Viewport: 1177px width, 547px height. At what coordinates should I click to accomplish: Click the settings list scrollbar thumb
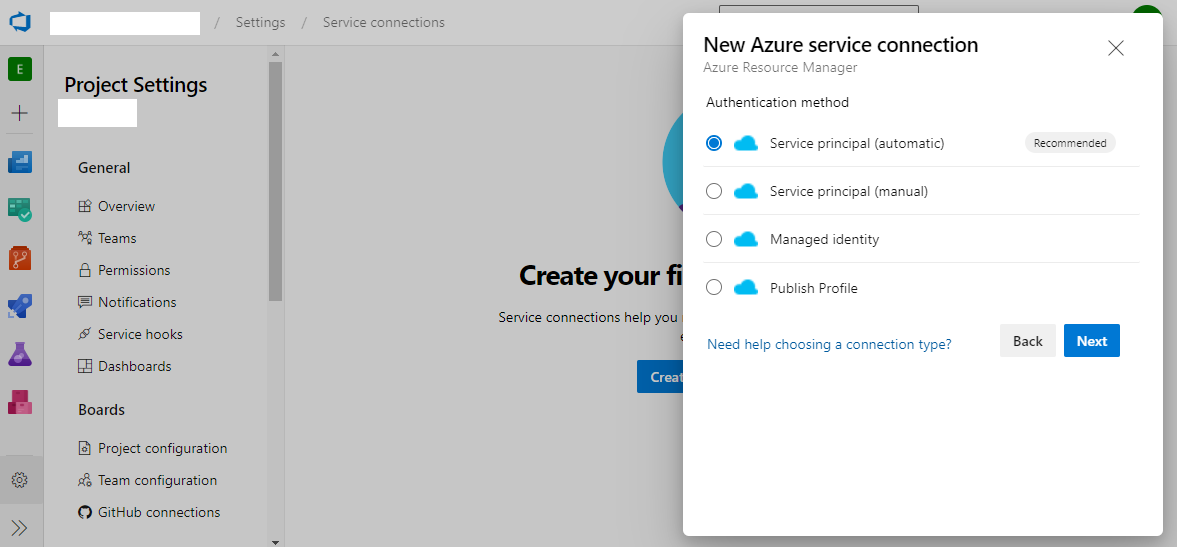pos(275,181)
